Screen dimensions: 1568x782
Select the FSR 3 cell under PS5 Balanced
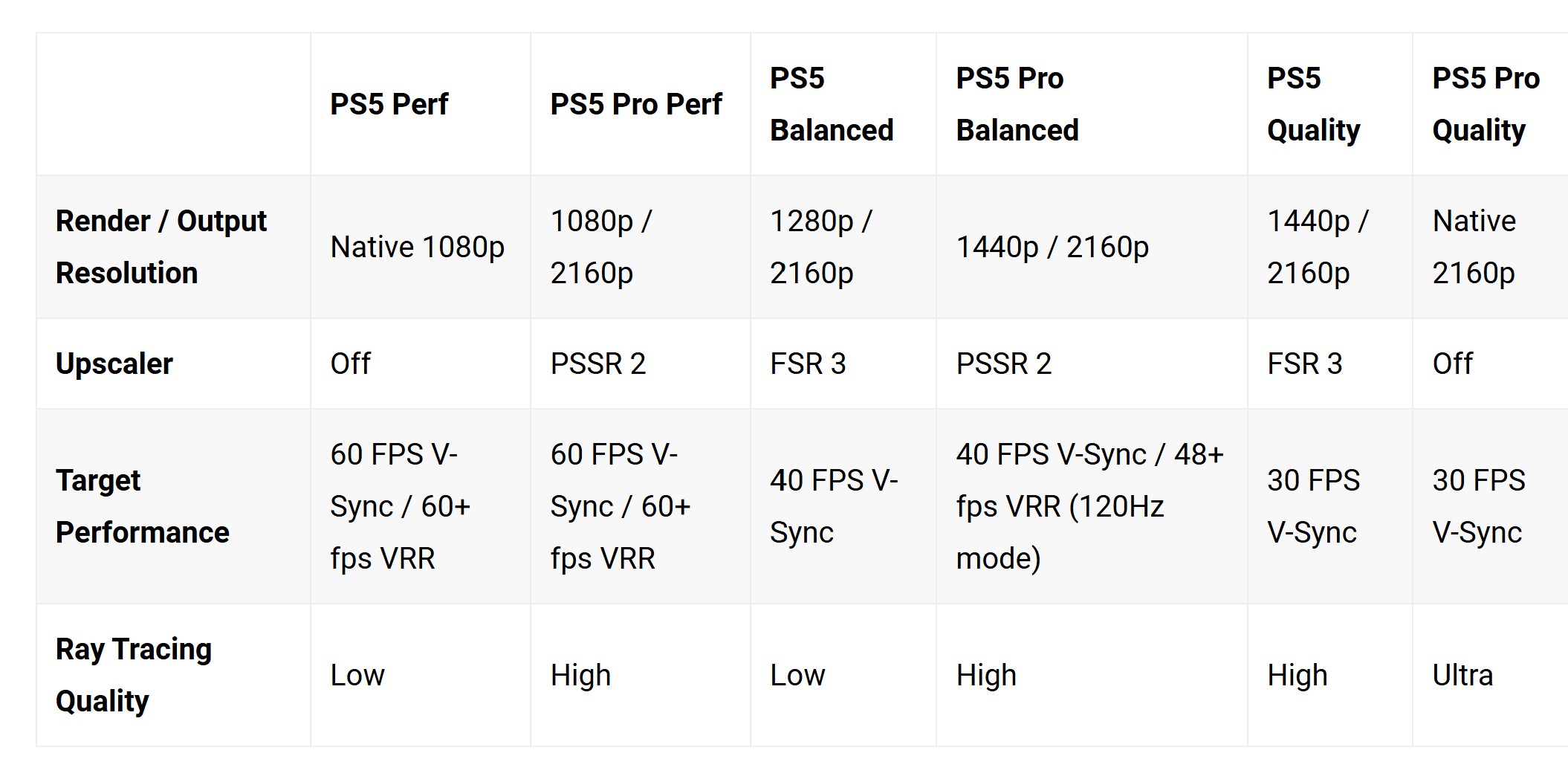tap(808, 363)
